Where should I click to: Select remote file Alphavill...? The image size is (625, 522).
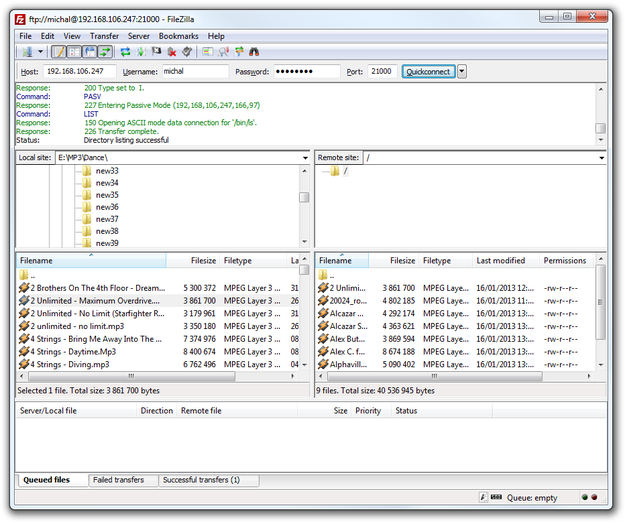coord(455,365)
